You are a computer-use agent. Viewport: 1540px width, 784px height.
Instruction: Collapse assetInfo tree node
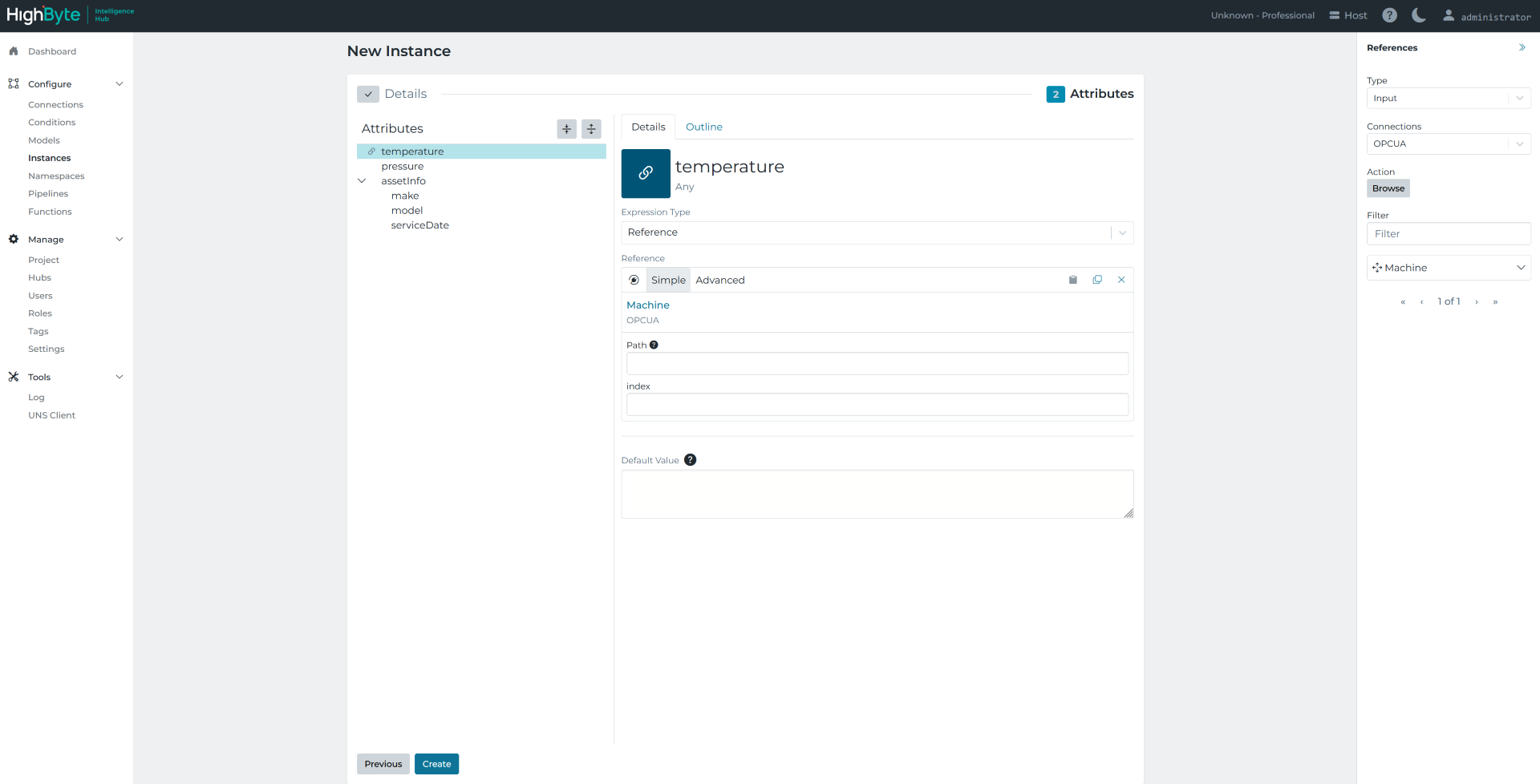coord(362,181)
